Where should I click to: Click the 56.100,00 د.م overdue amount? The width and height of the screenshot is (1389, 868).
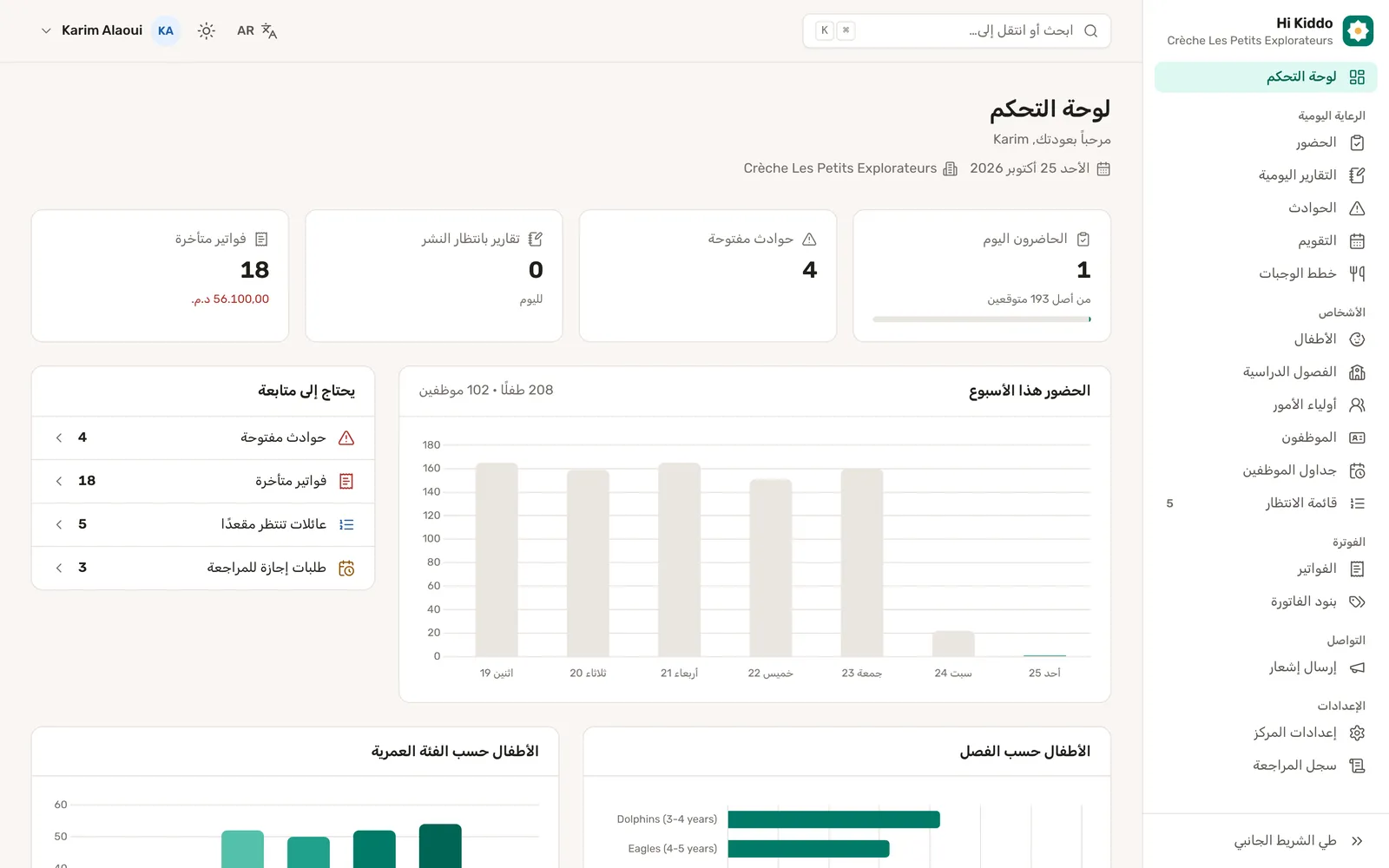[230, 299]
